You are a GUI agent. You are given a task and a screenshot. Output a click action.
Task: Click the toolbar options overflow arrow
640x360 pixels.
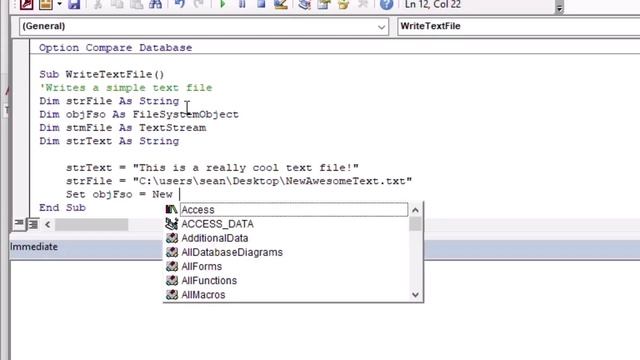pyautogui.click(x=559, y=7)
